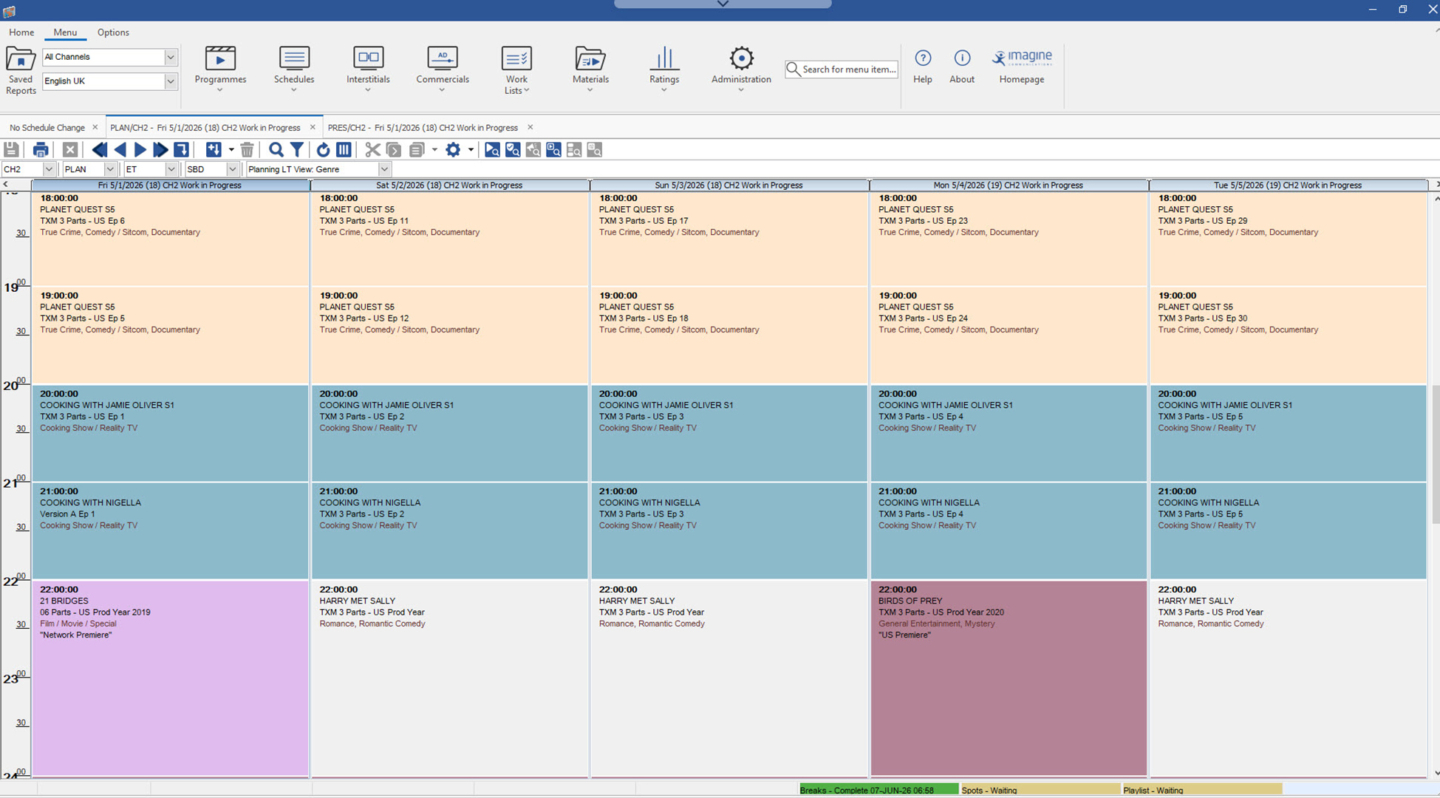Close the PRES/CH2 tab

pos(530,127)
